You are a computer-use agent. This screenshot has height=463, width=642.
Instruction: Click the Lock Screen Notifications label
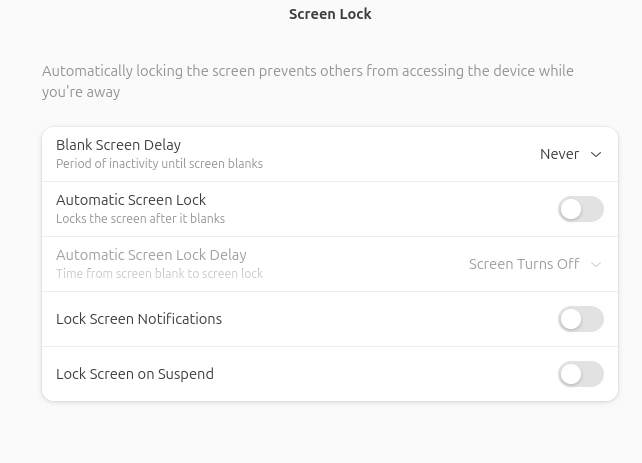(x=139, y=319)
